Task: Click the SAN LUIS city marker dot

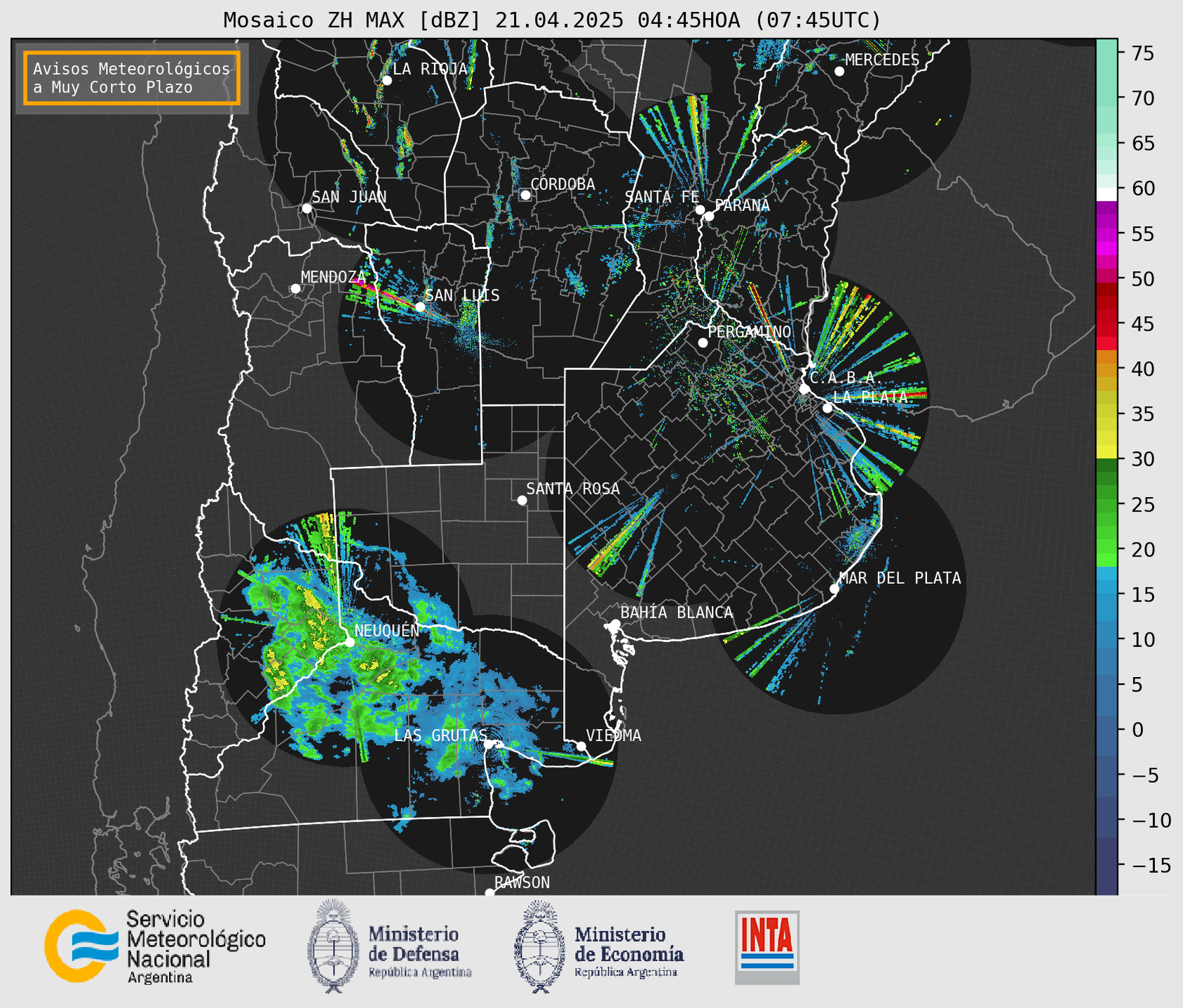Action: [420, 307]
